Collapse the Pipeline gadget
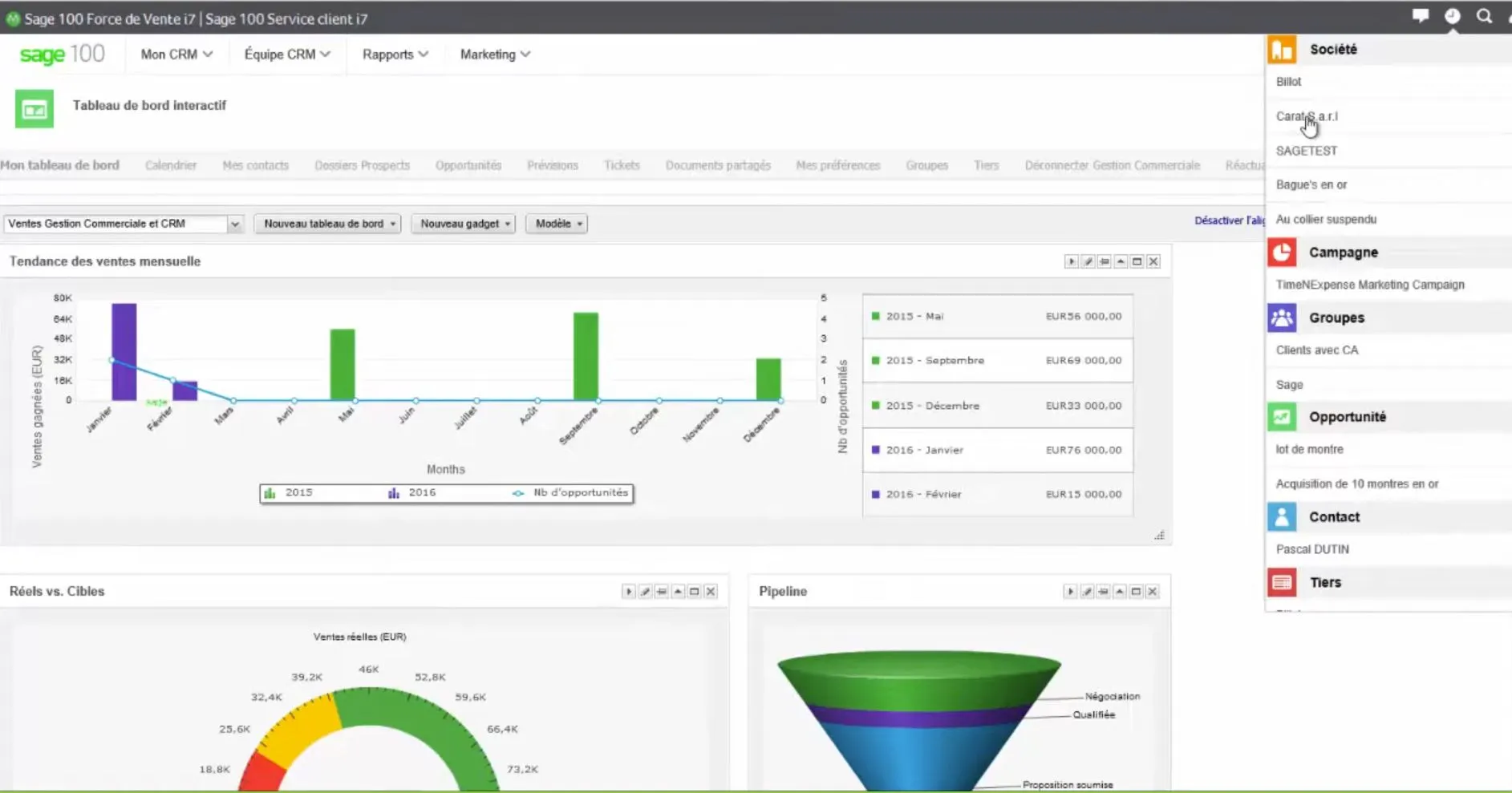1512x793 pixels. 1120,592
